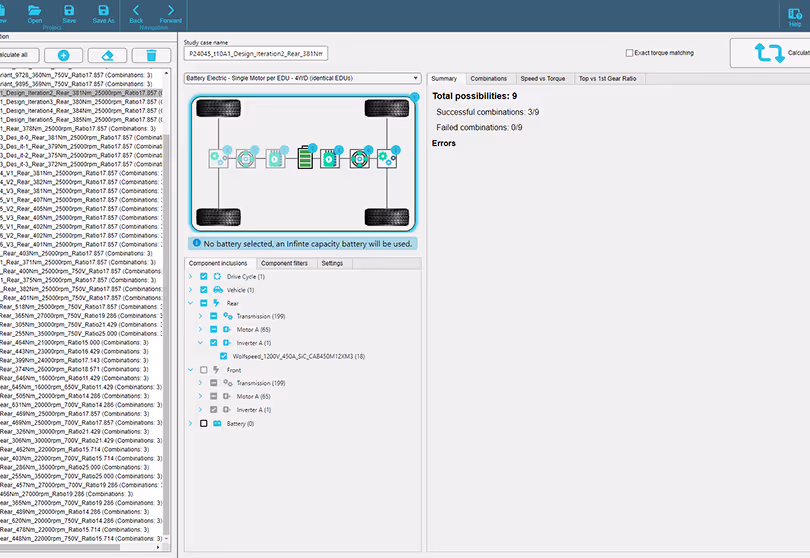Toggle the Drive Cycle (1) checkbox
This screenshot has height=558, width=810.
click(x=204, y=276)
